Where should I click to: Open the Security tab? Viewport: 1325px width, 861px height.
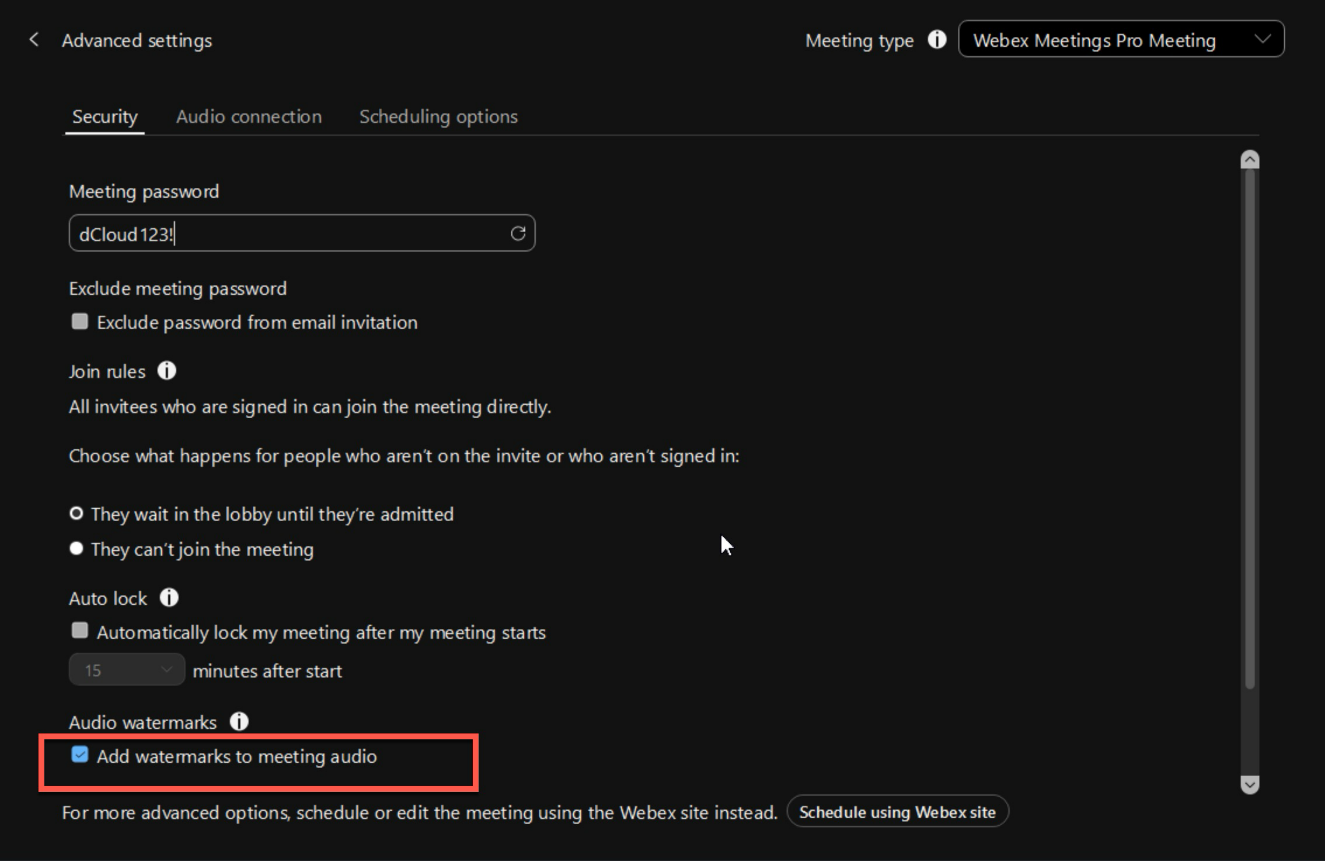105,117
